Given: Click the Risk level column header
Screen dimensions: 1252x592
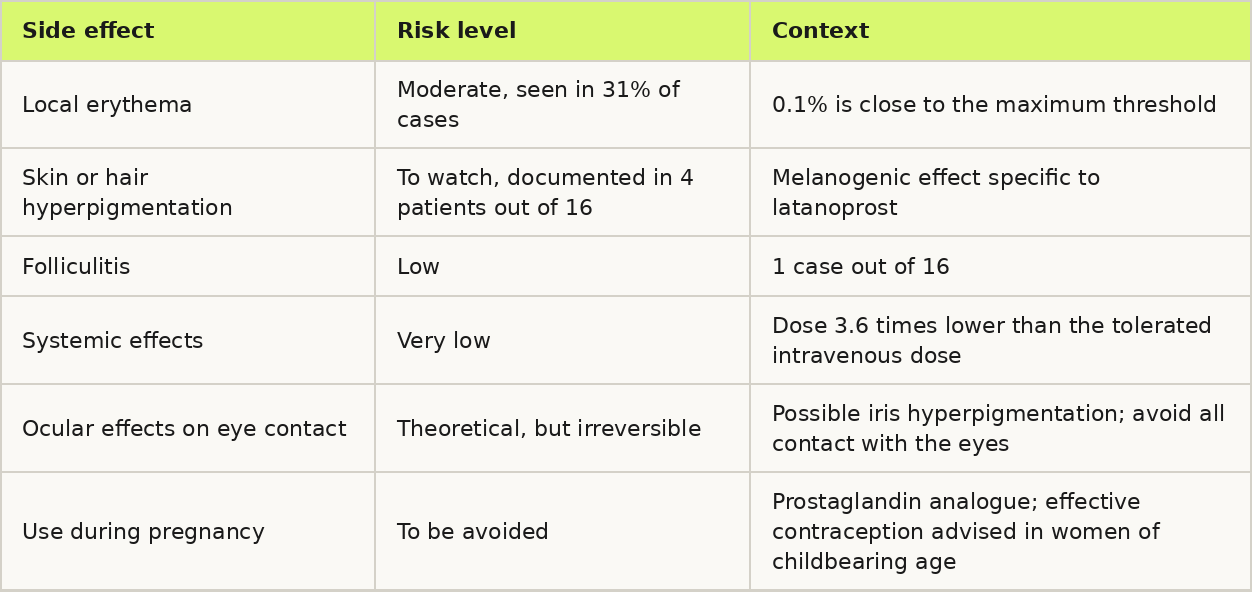Looking at the screenshot, I should [x=562, y=31].
